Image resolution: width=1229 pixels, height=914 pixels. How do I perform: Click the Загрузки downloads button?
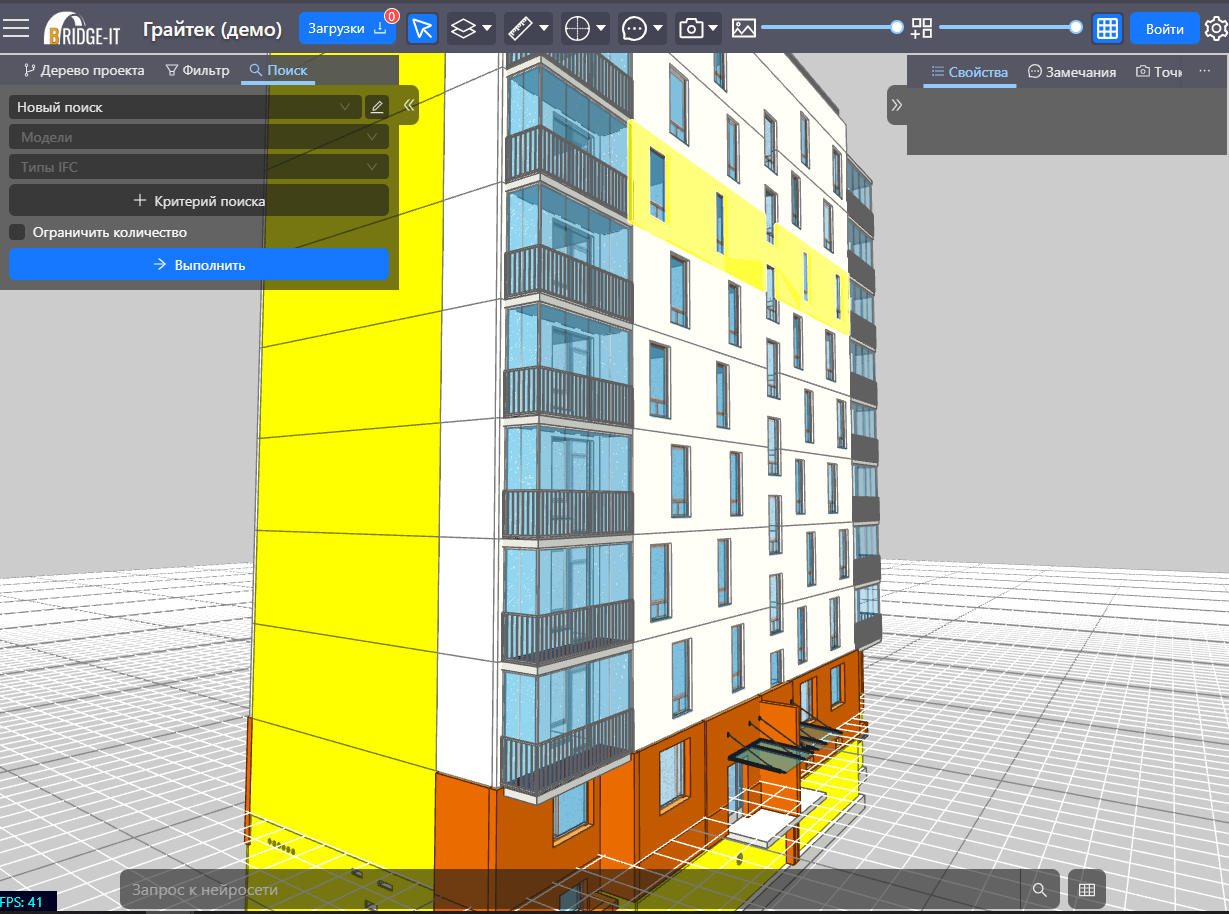click(347, 28)
